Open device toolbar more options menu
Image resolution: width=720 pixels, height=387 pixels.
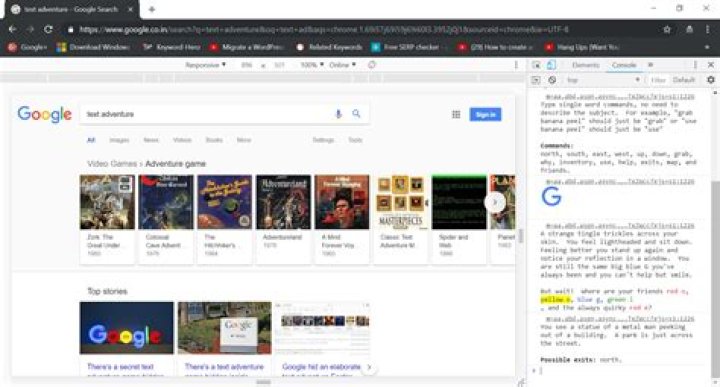click(x=516, y=65)
